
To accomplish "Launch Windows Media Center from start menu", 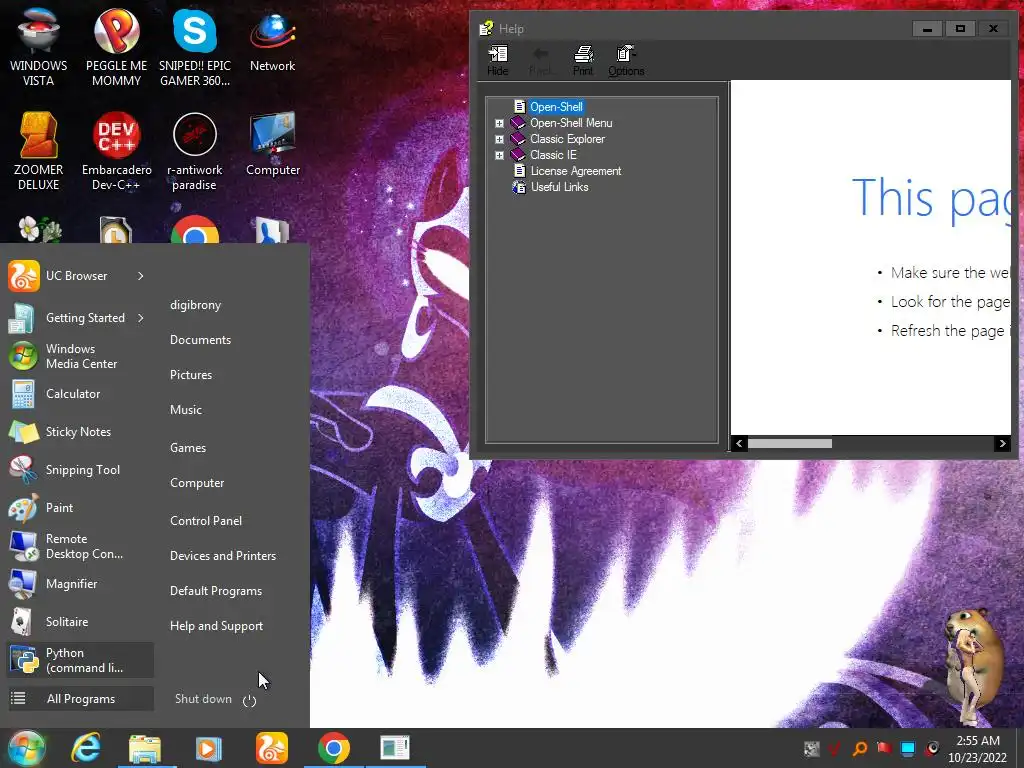I will 80,356.
